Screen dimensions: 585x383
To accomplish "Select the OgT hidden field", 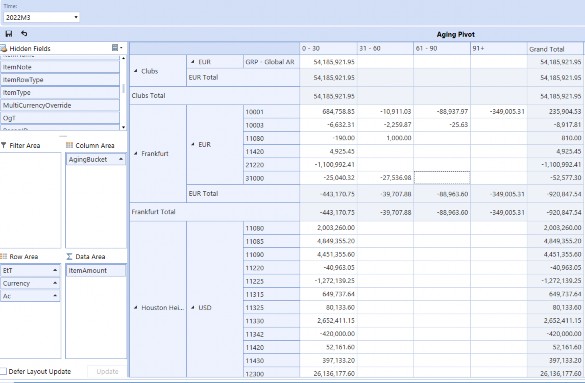I will (x=60, y=118).
